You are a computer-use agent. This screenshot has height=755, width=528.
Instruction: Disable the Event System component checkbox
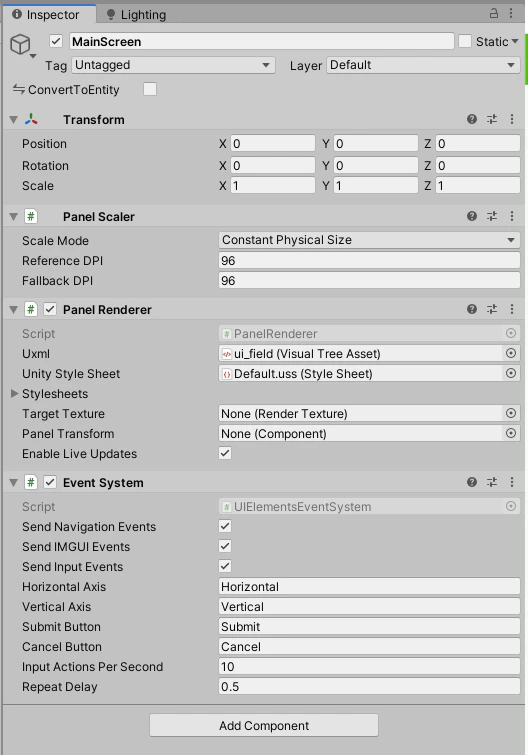coord(50,482)
